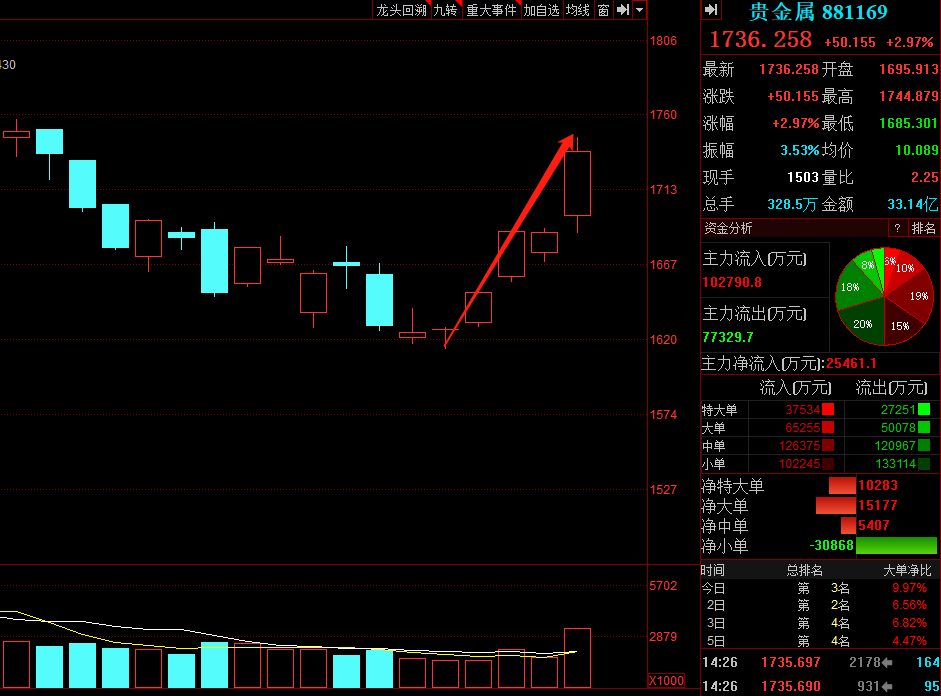Click the X1000 volume scale label

[x=666, y=680]
